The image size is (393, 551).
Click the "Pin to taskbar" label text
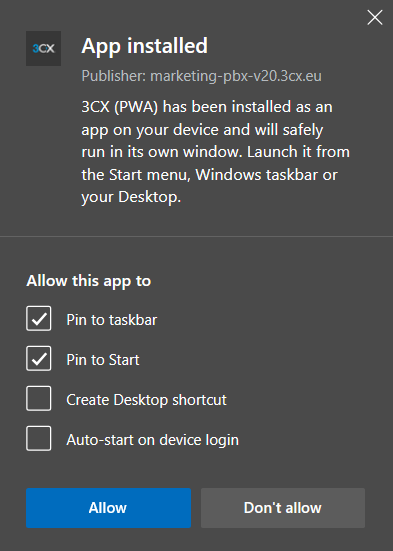click(x=112, y=320)
